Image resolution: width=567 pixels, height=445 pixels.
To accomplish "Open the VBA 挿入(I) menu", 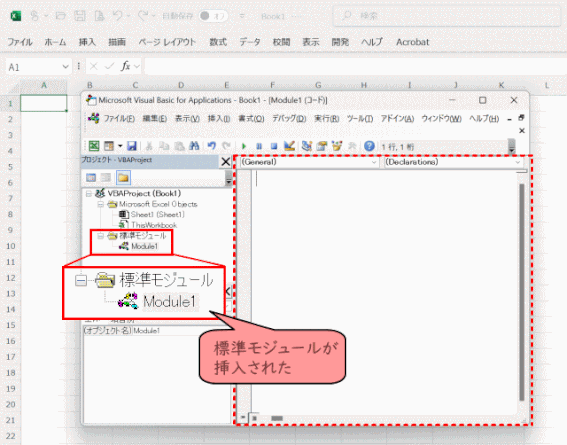I will click(219, 119).
